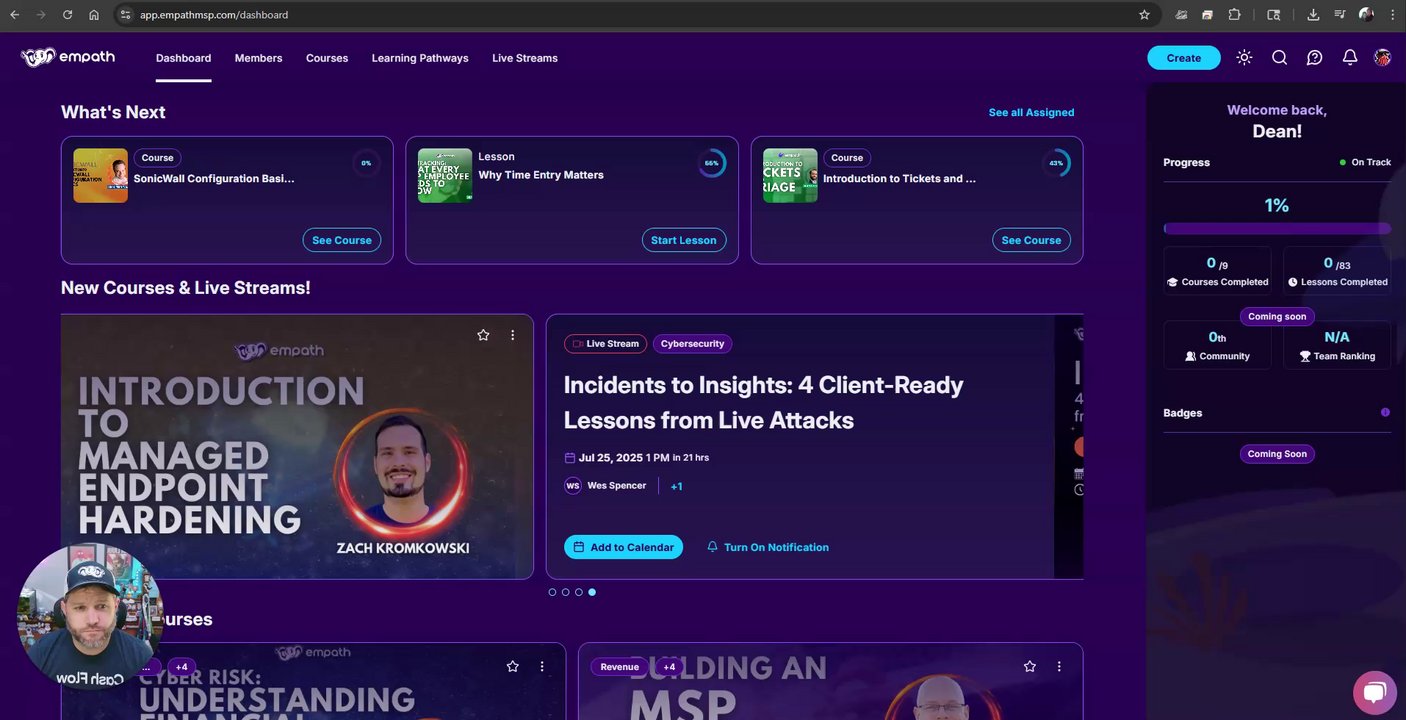Click the 1% overall progress bar
This screenshot has height=720, width=1406.
tap(1277, 229)
